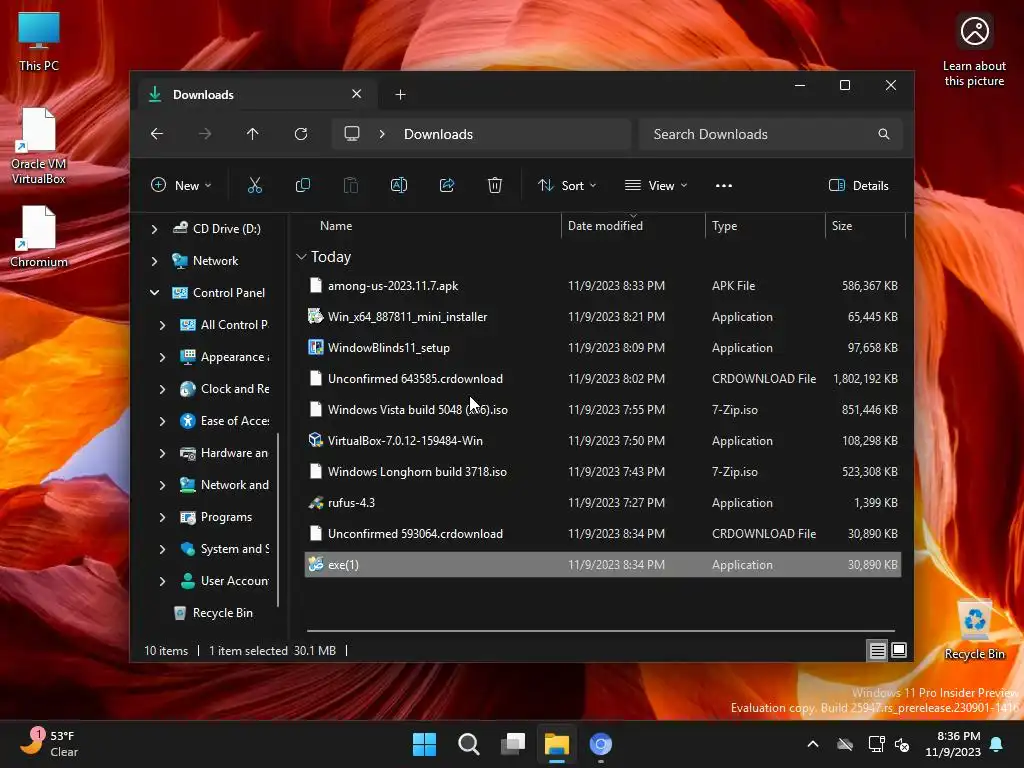Click address bar chevron before Downloads
This screenshot has width=1024, height=768.
[382, 134]
